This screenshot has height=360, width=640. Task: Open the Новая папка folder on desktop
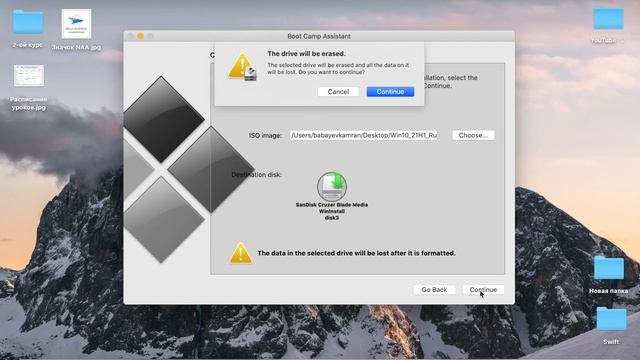coord(609,268)
